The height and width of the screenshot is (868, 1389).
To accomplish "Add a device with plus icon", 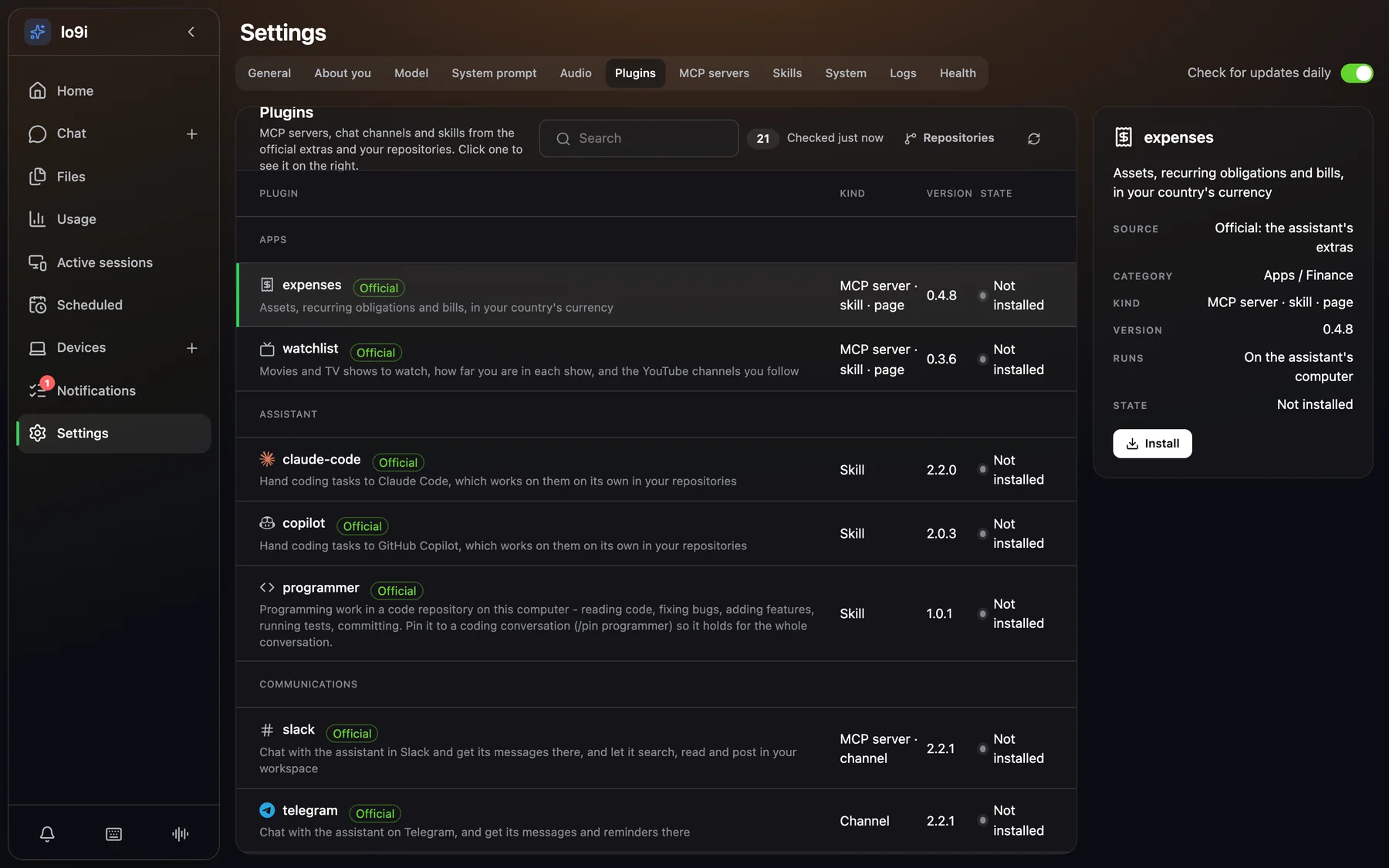I will [x=192, y=348].
